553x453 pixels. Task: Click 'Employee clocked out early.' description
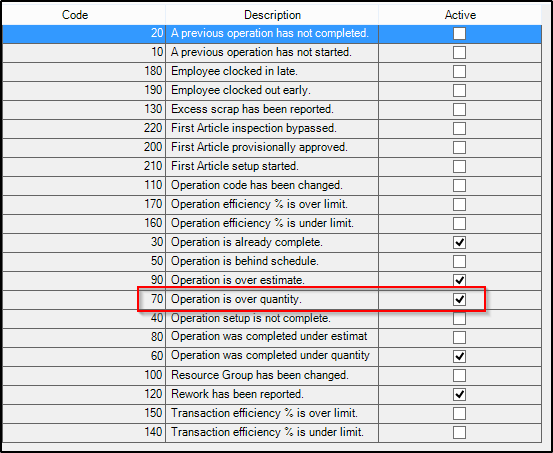click(241, 90)
